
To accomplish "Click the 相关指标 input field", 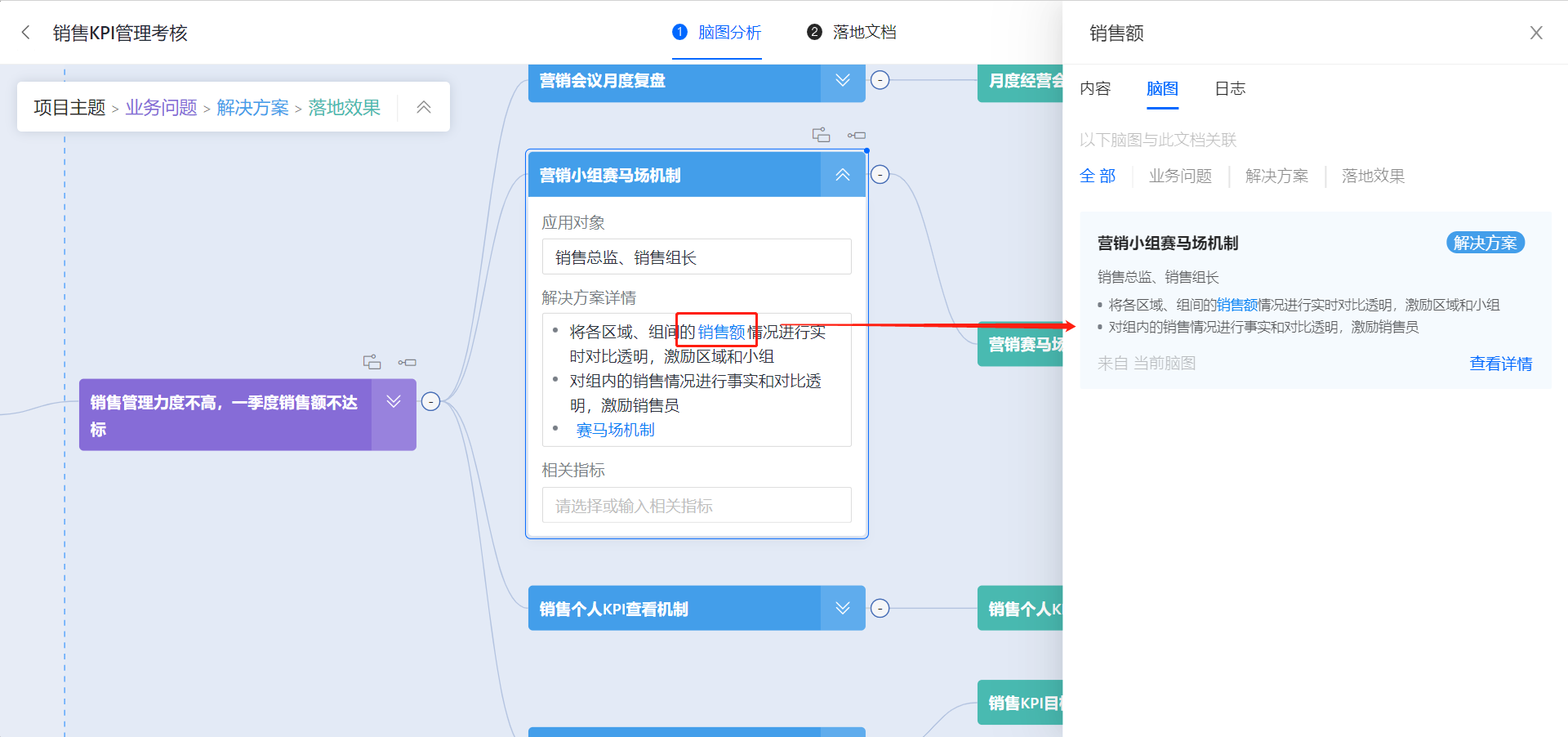I will pyautogui.click(x=697, y=506).
